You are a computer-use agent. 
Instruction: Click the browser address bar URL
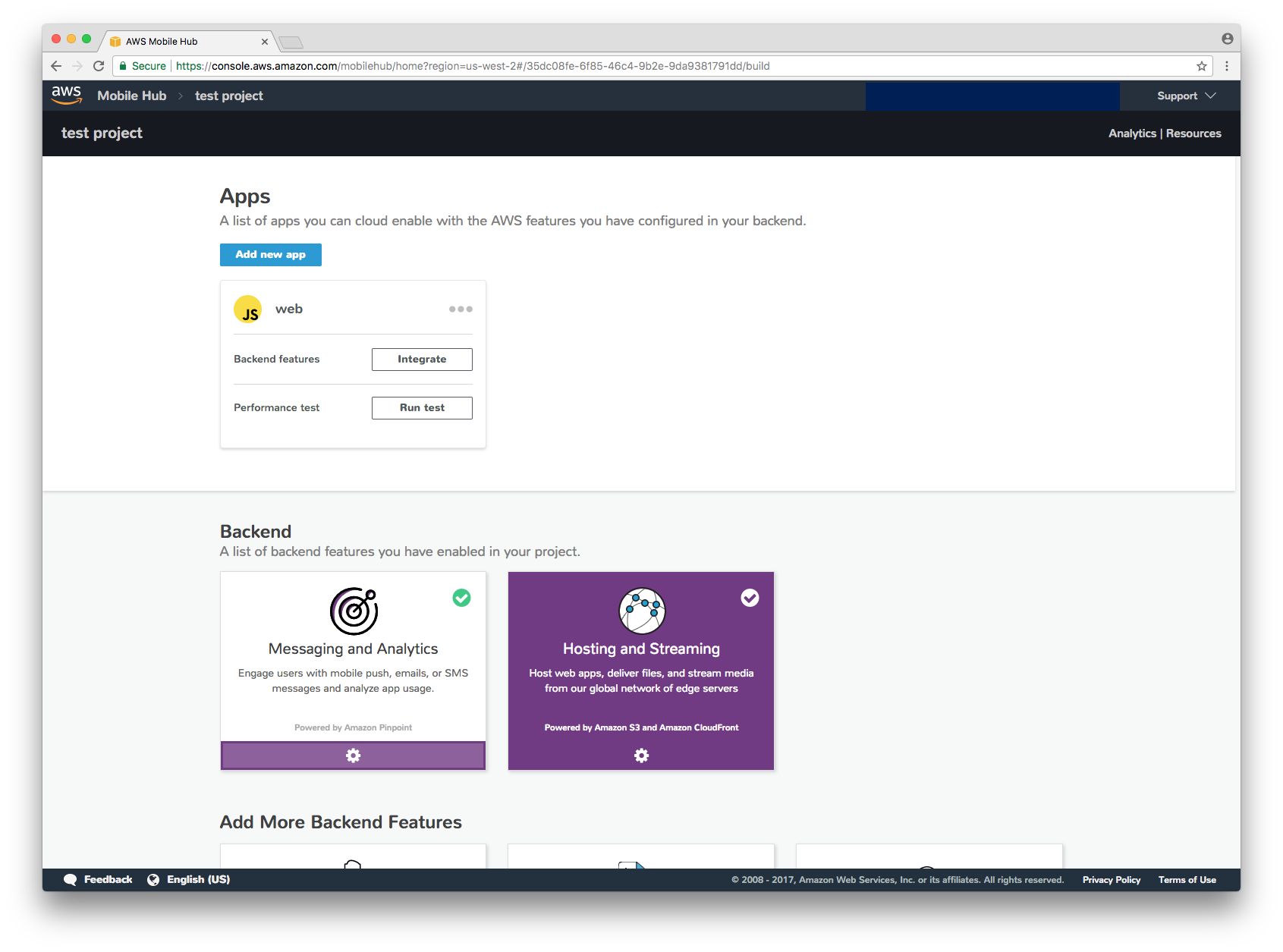point(473,66)
